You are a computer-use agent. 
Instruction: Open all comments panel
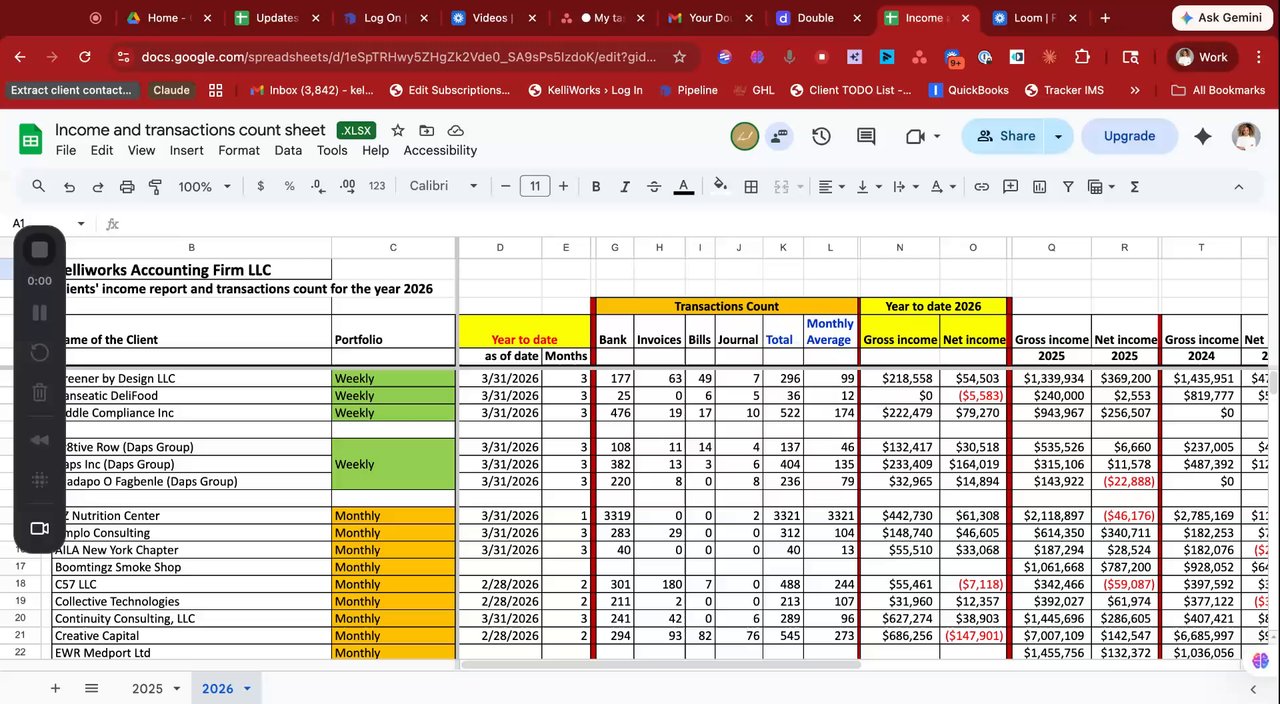coord(866,136)
